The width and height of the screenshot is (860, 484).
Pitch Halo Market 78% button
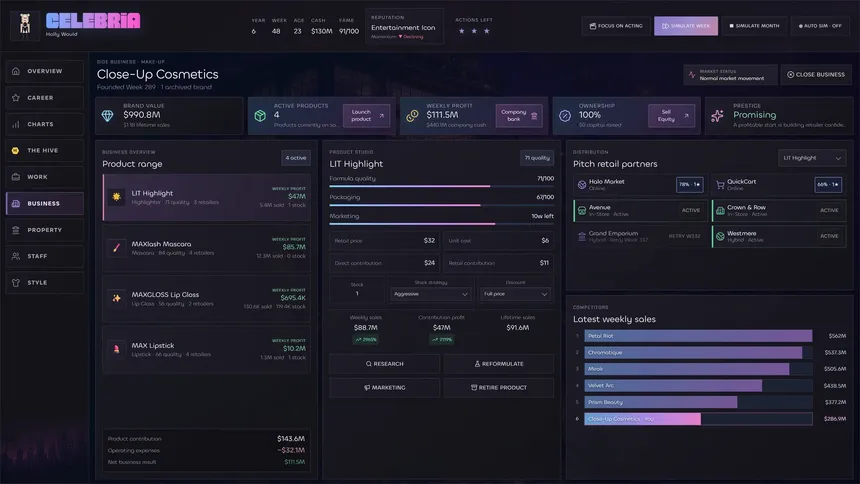689,184
